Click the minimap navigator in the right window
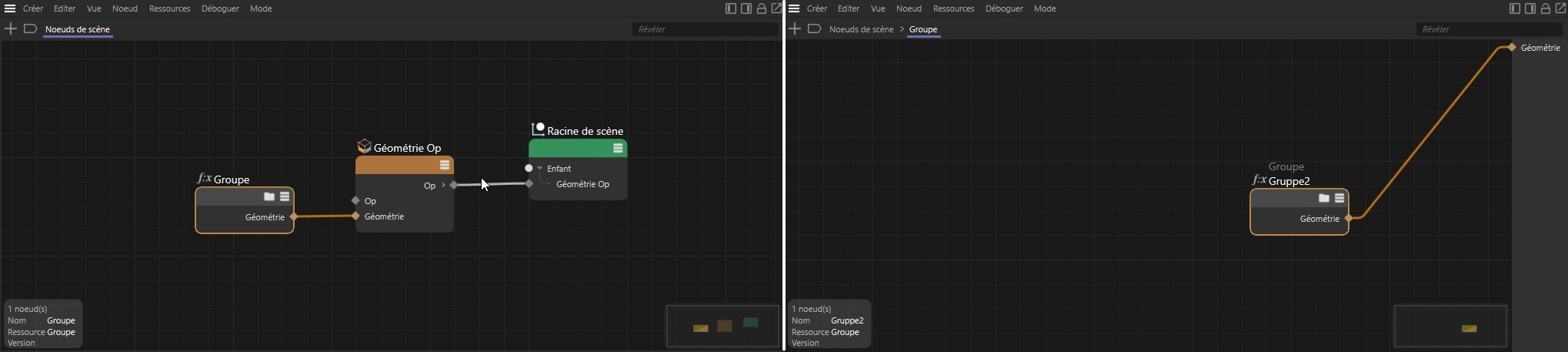Screen dimensions: 1568x352 [1450, 327]
